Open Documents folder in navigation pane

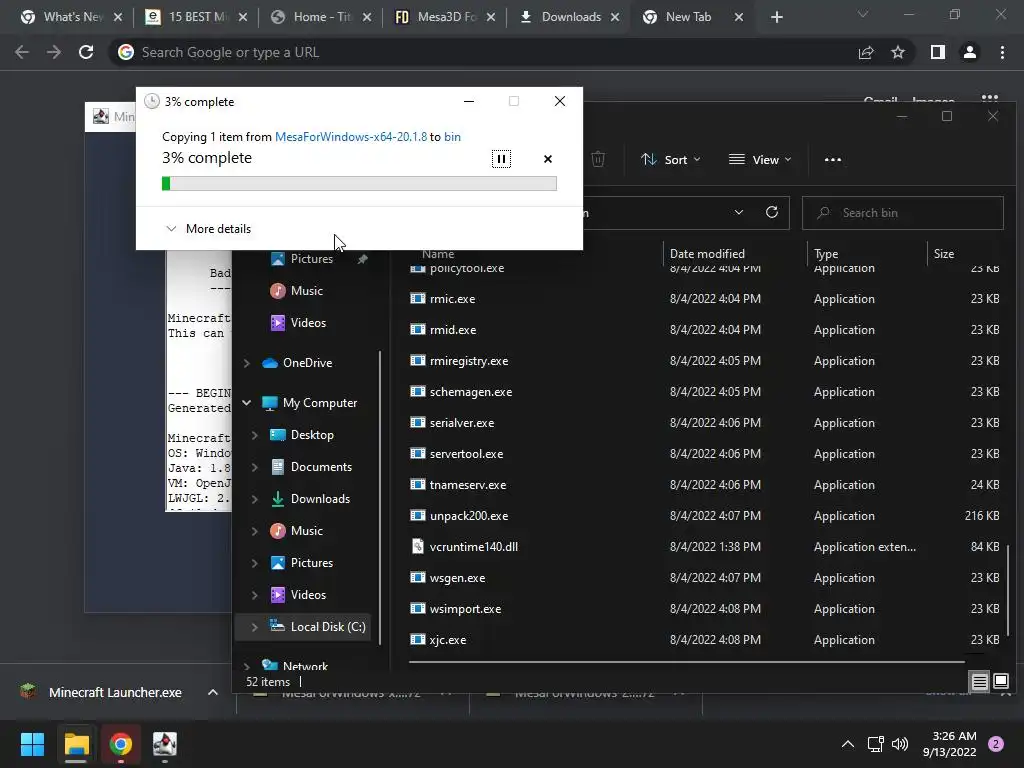(321, 467)
